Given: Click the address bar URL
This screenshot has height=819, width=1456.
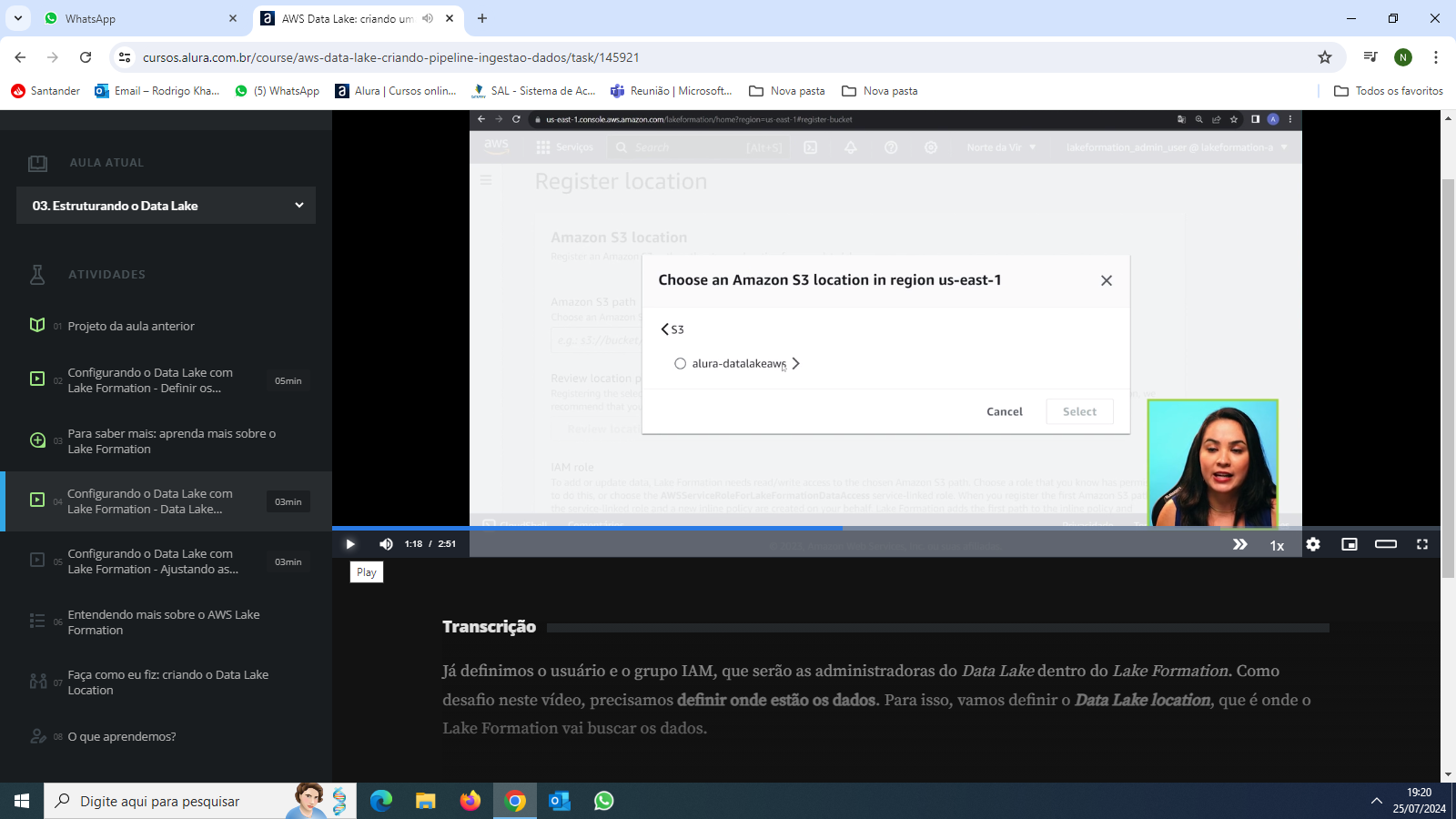Looking at the screenshot, I should tap(391, 57).
